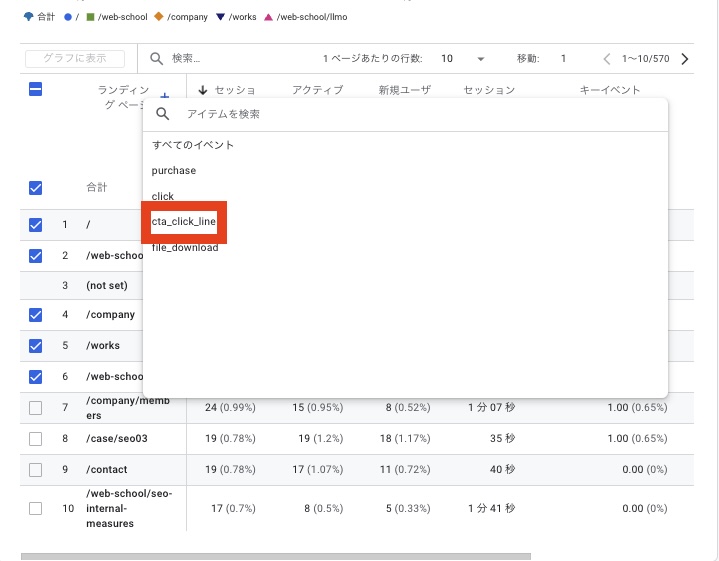
Task: Click the /works row label
Action: tap(103, 345)
